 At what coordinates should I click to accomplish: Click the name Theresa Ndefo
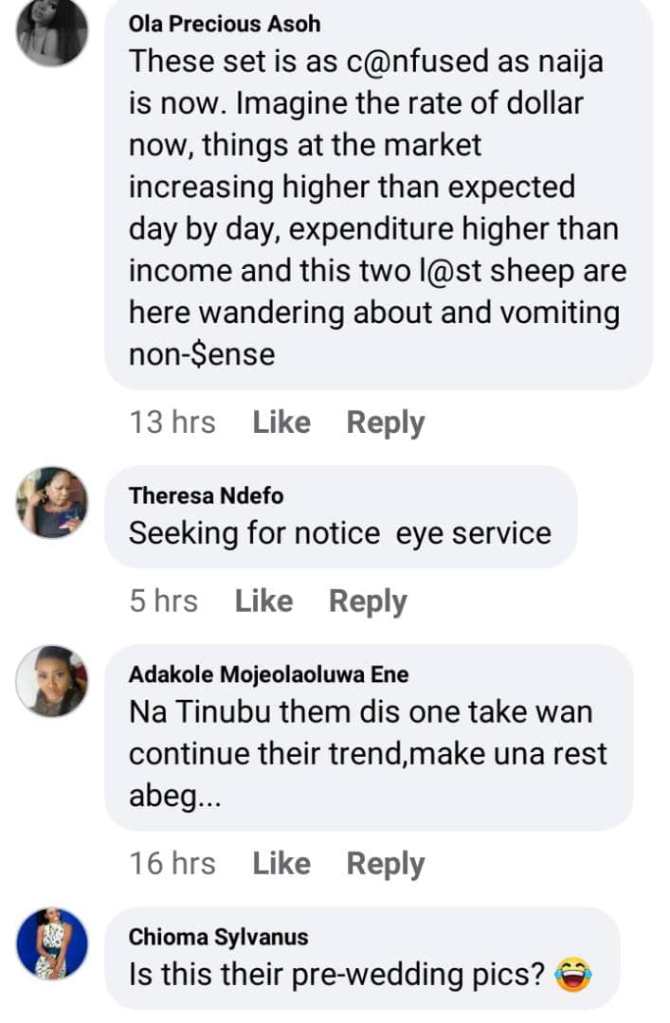(x=206, y=495)
